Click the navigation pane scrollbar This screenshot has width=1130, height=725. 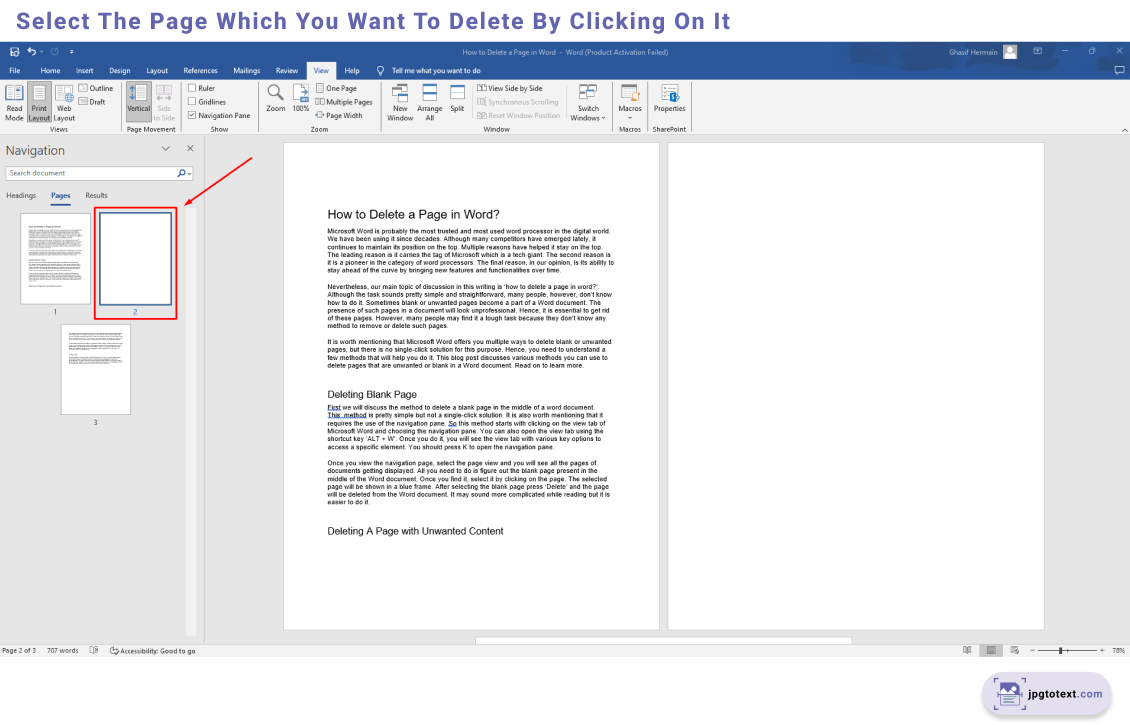(x=190, y=422)
